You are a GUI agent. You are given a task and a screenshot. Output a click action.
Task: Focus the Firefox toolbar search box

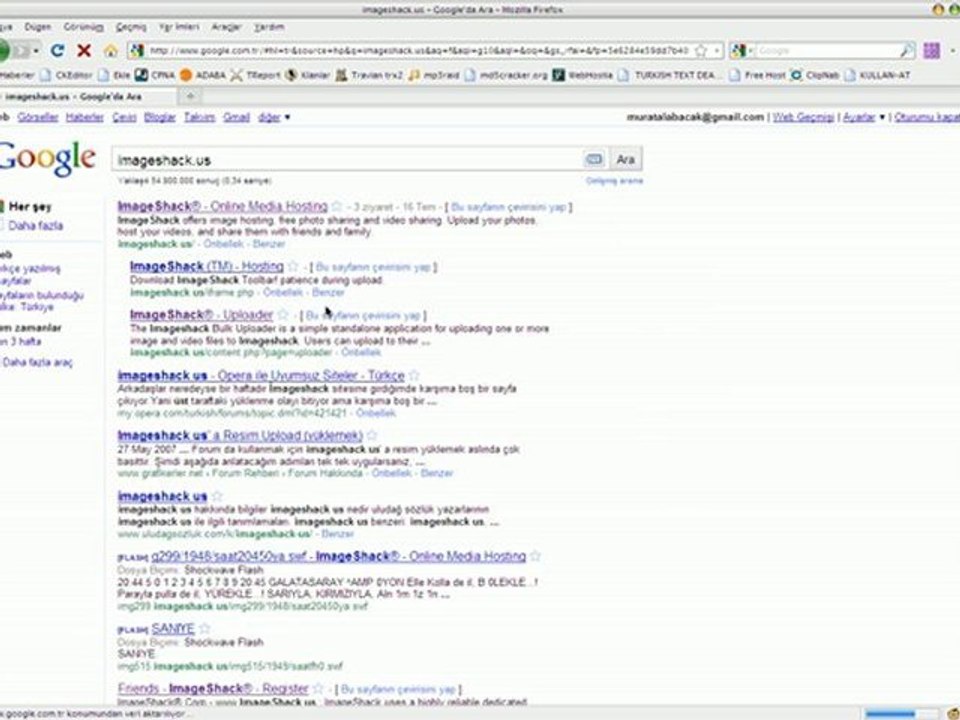point(827,50)
